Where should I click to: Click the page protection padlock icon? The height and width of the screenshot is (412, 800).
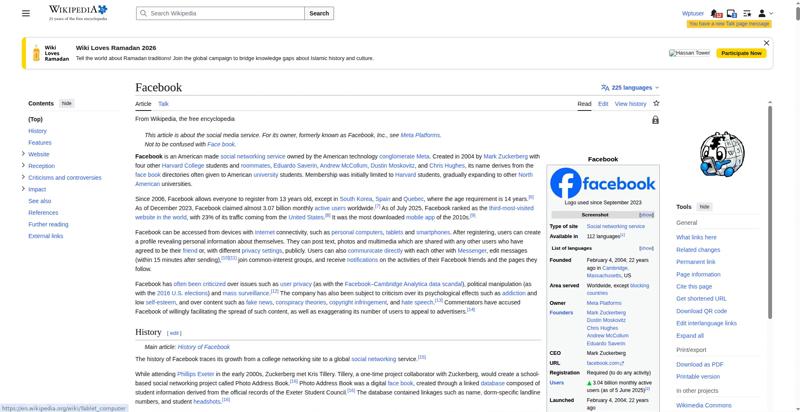[x=655, y=120]
